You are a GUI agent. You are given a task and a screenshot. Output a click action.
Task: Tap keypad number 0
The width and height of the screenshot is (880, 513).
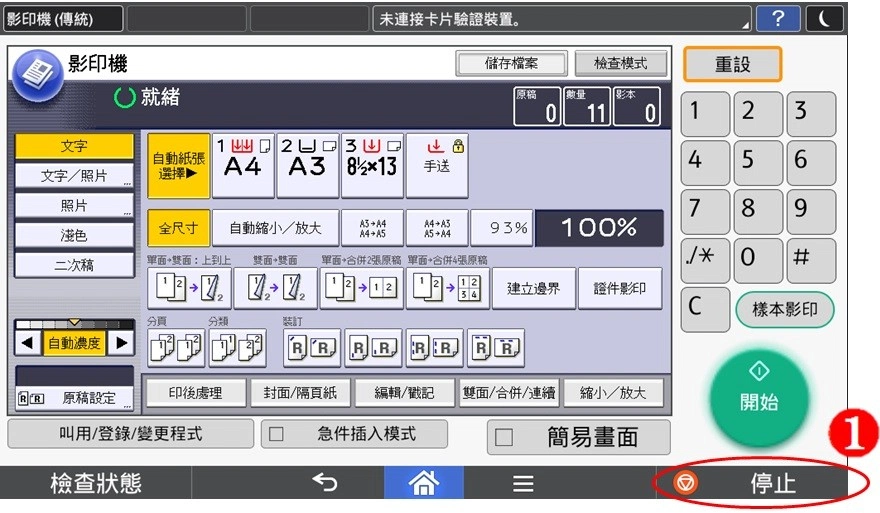758,260
